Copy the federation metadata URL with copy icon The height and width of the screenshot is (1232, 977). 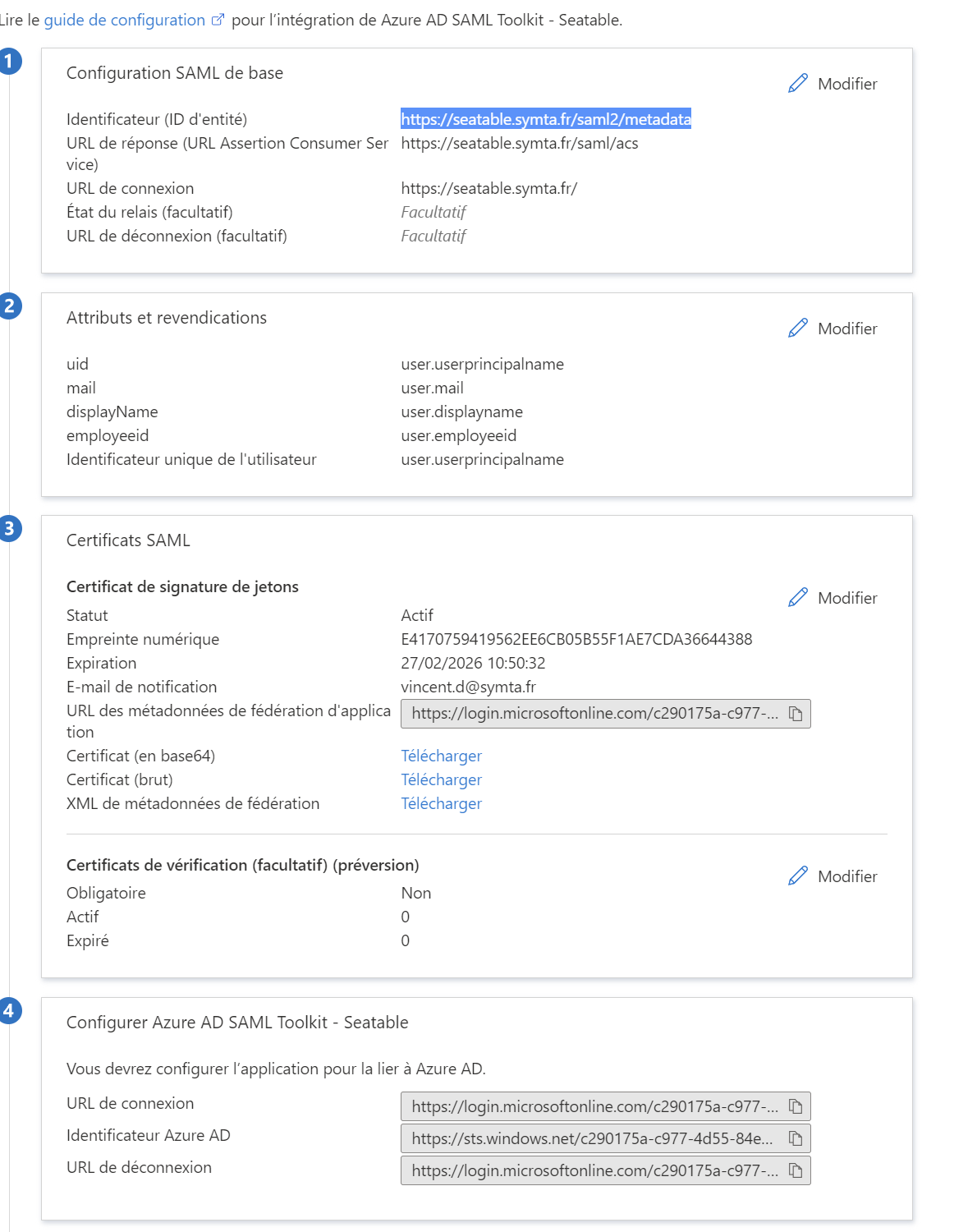(x=795, y=714)
